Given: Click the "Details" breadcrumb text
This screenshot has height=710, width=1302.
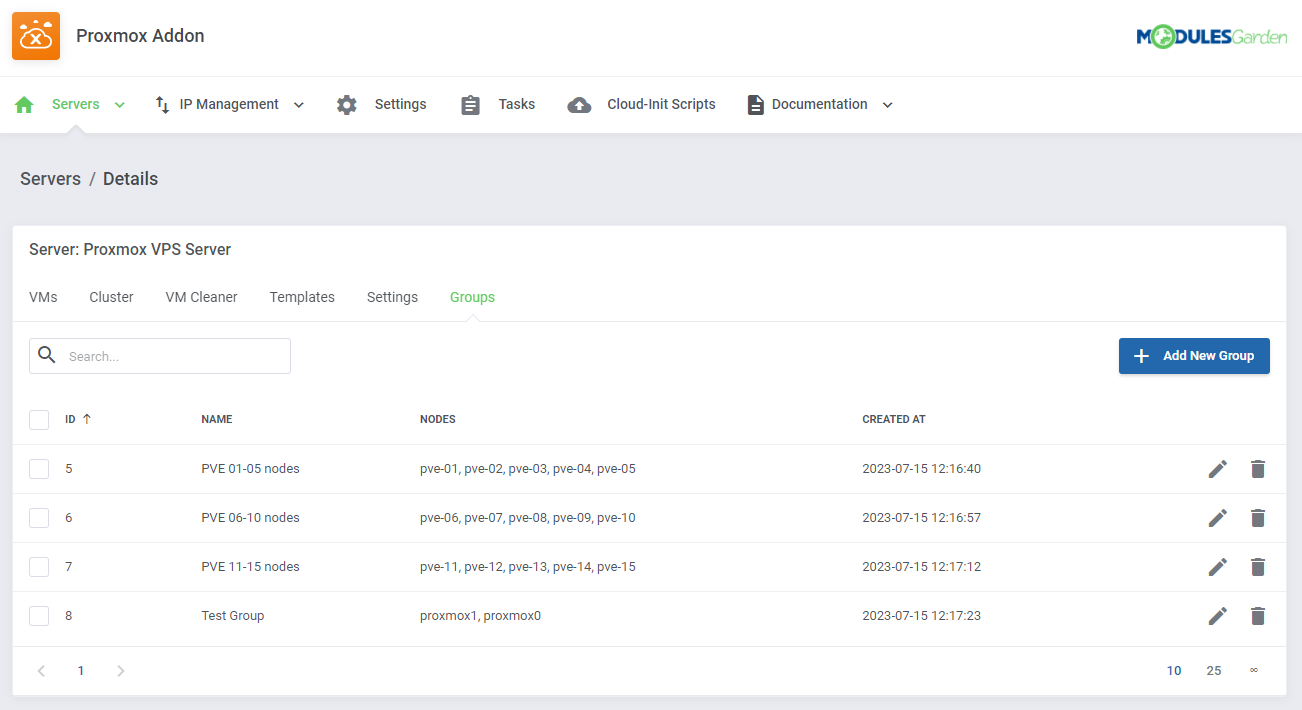Looking at the screenshot, I should pyautogui.click(x=130, y=179).
